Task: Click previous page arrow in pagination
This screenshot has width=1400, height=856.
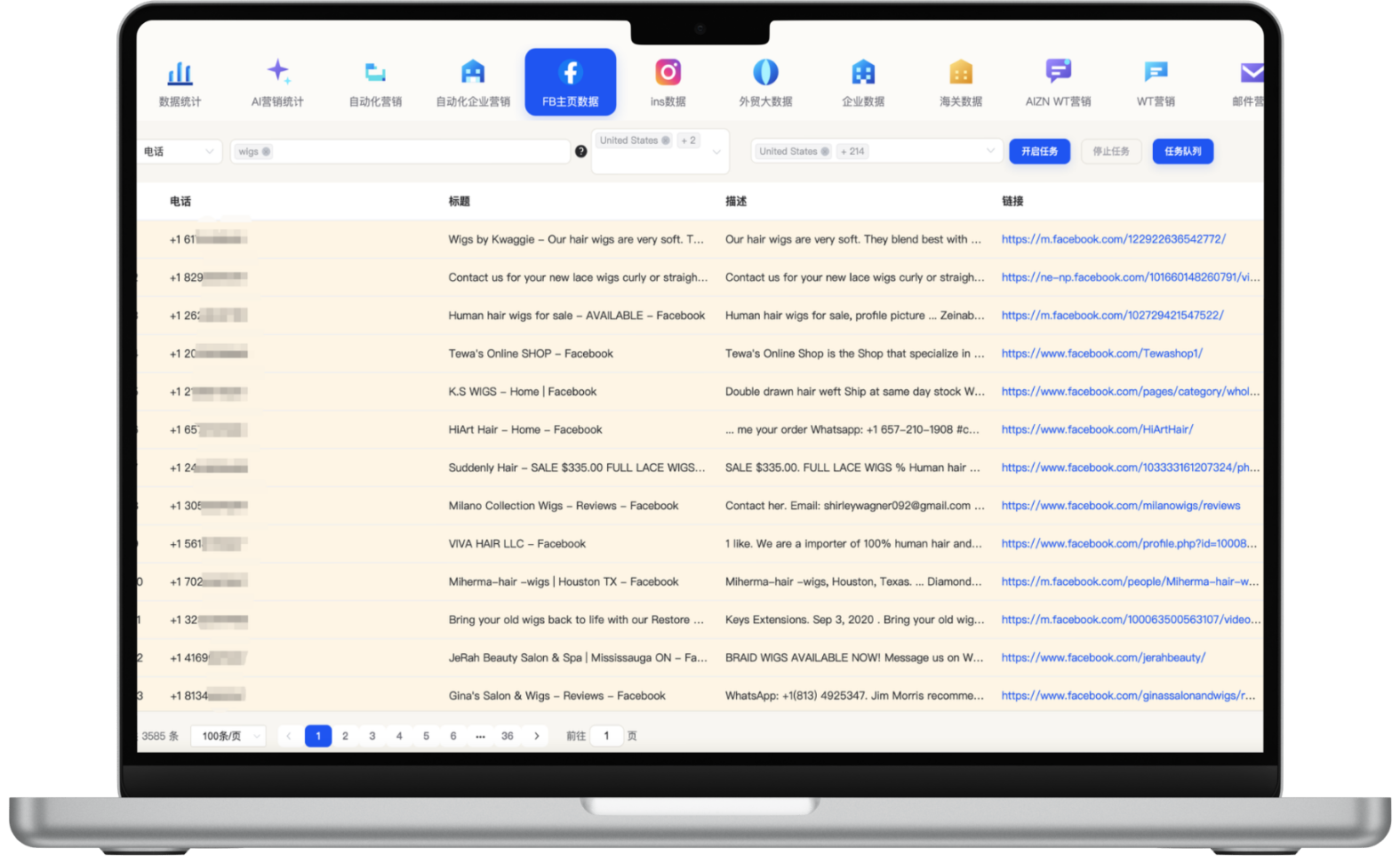Action: coord(289,736)
